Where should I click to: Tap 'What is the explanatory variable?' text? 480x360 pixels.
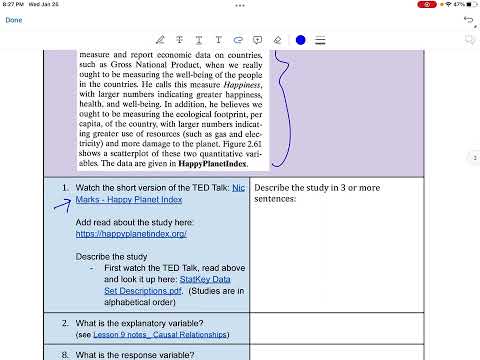(x=139, y=323)
